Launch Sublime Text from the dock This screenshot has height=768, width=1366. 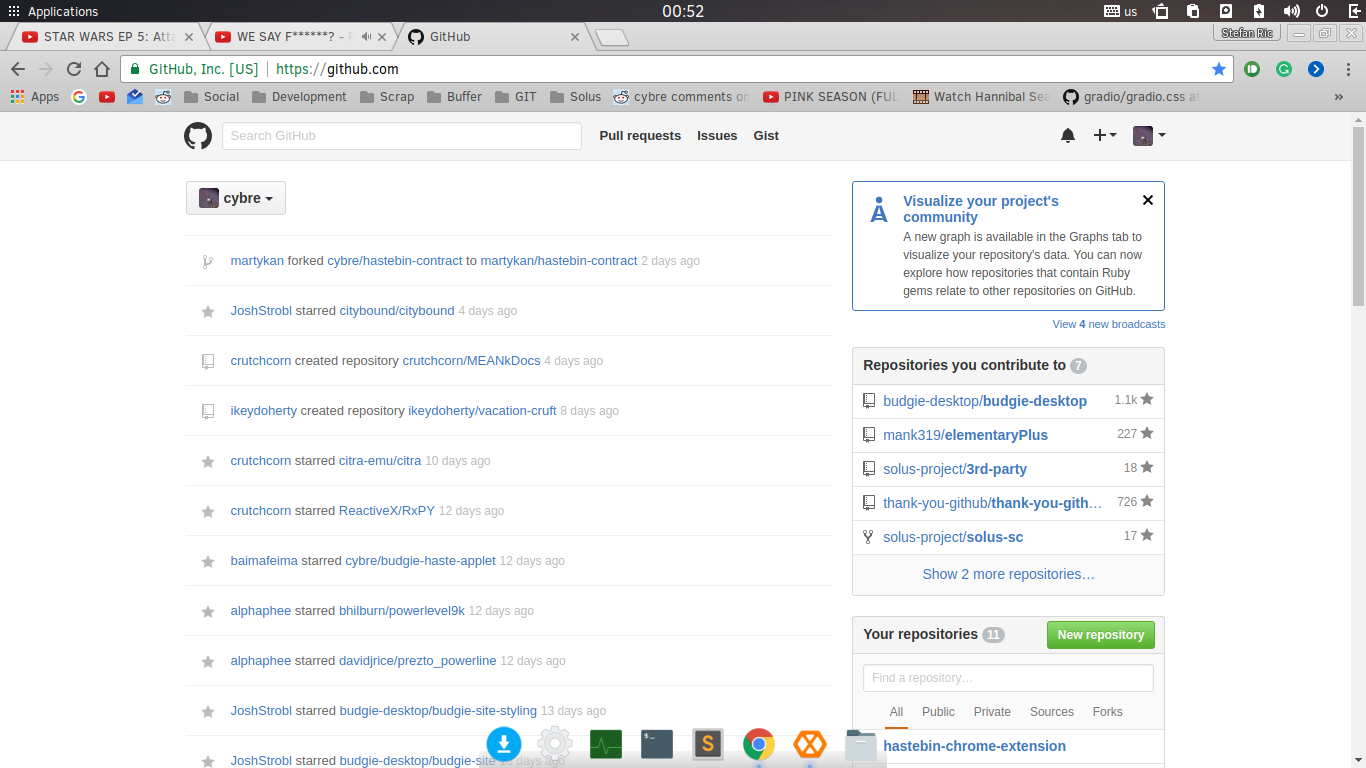pos(708,744)
